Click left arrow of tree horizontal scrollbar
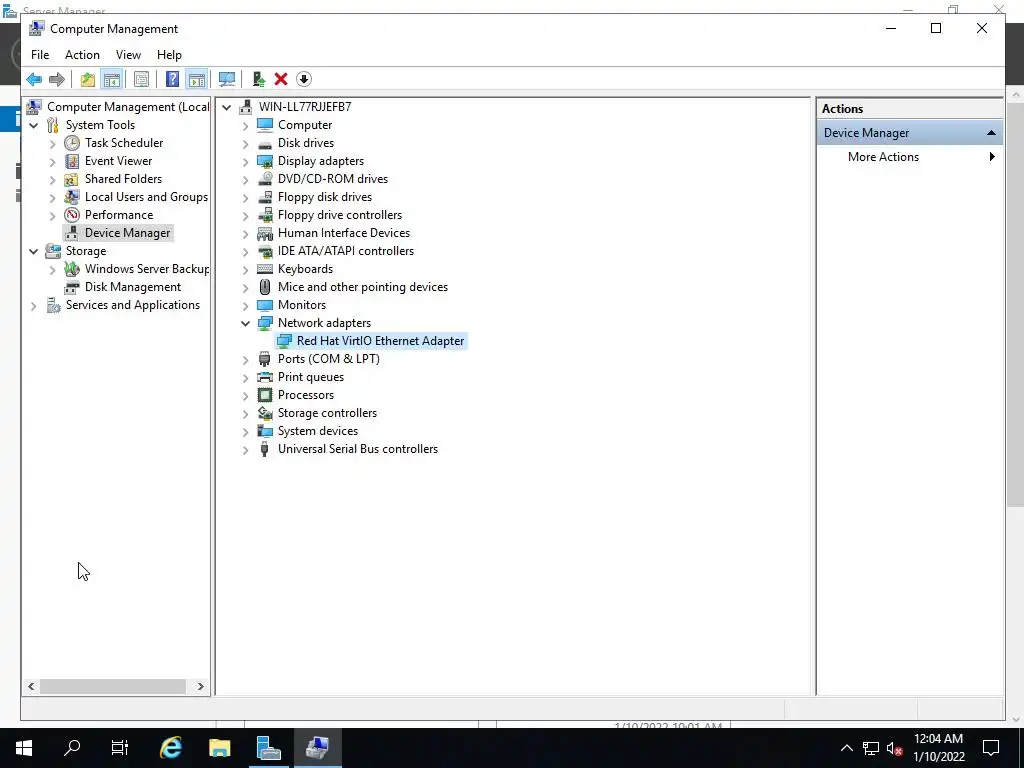The height and width of the screenshot is (768, 1024). pyautogui.click(x=31, y=686)
